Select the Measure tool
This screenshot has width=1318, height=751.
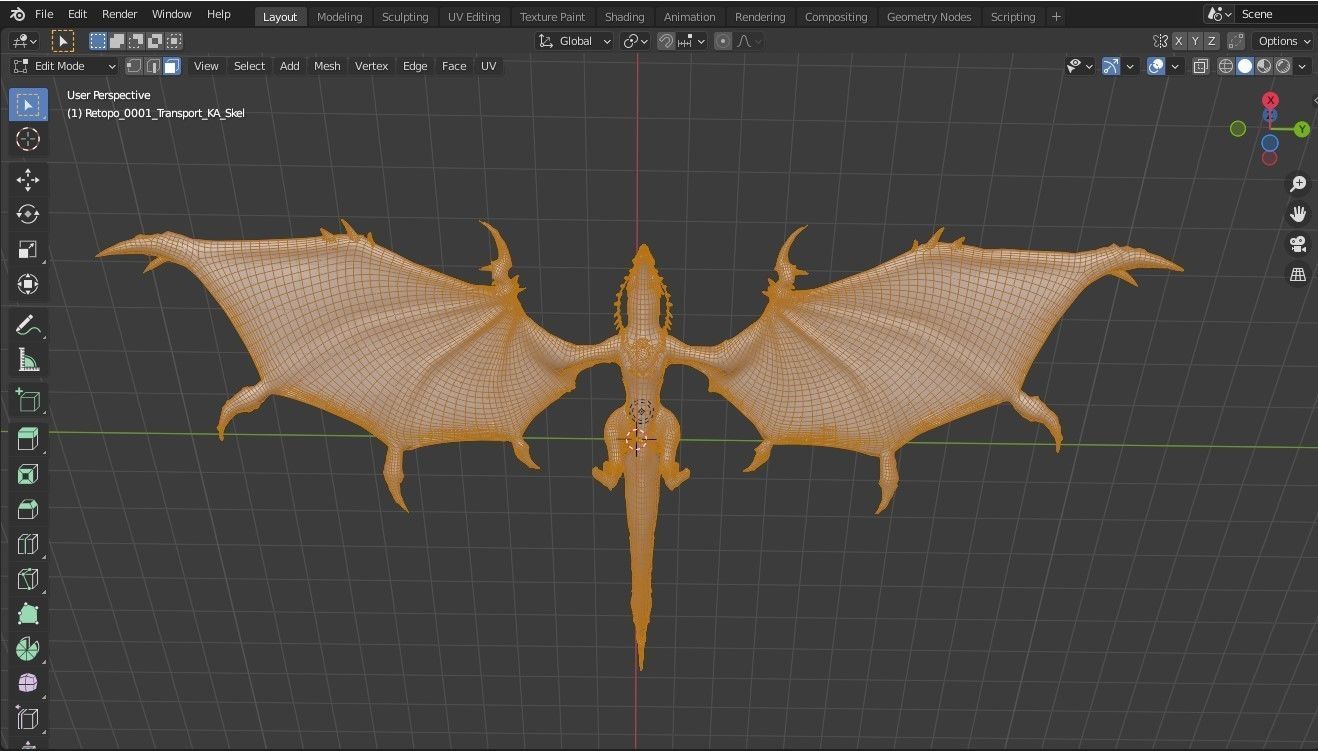(x=28, y=360)
